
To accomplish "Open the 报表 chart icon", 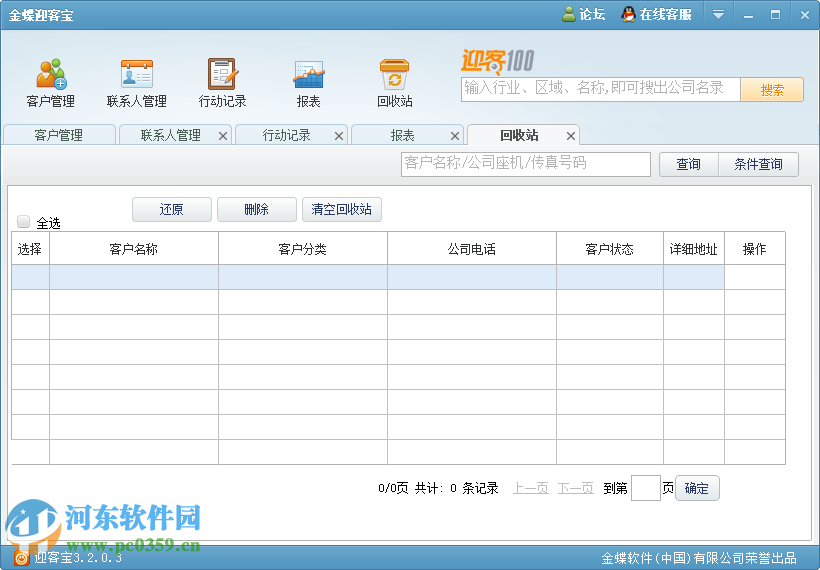I will coord(309,83).
